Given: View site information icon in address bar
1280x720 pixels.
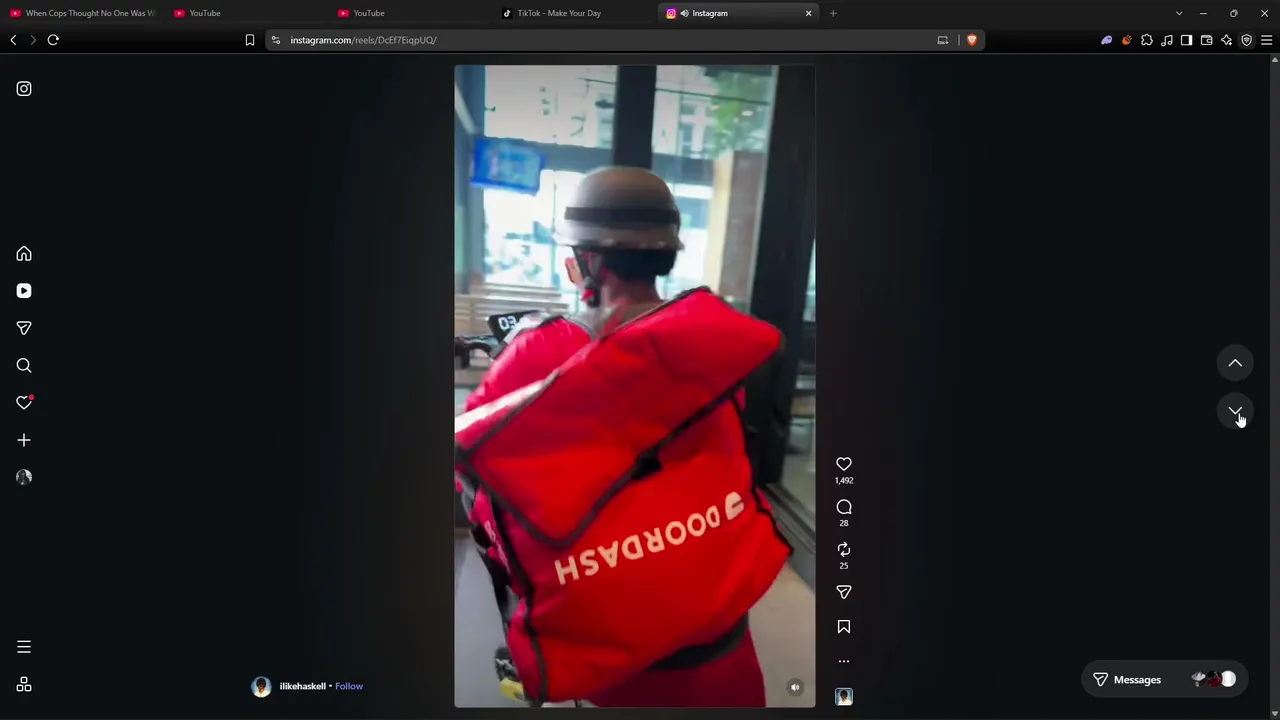Looking at the screenshot, I should [276, 40].
